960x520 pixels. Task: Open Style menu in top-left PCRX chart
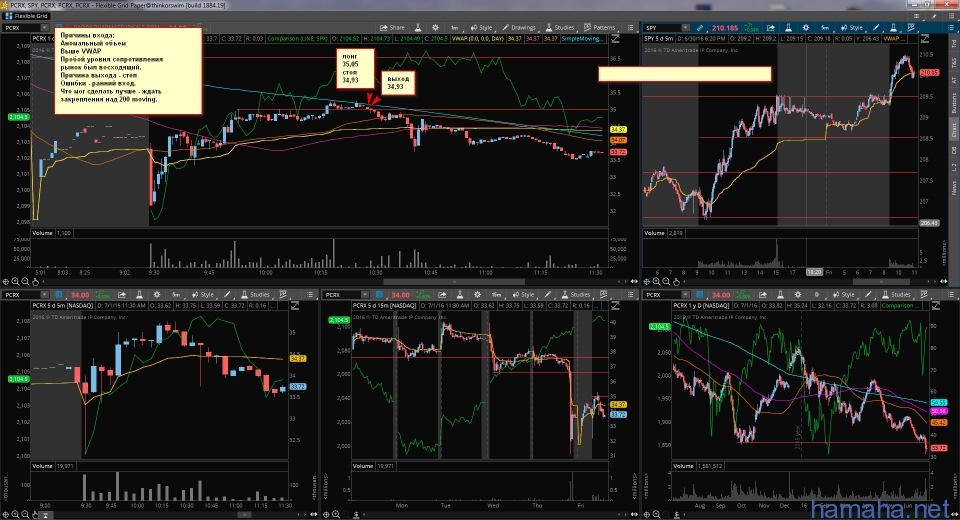481,28
